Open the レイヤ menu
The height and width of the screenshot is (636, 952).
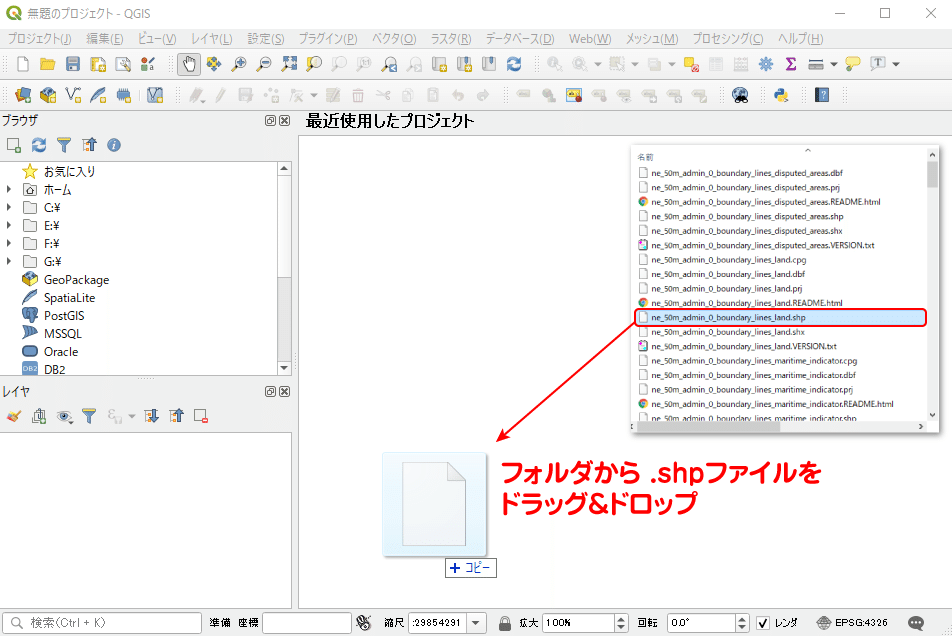click(x=211, y=39)
